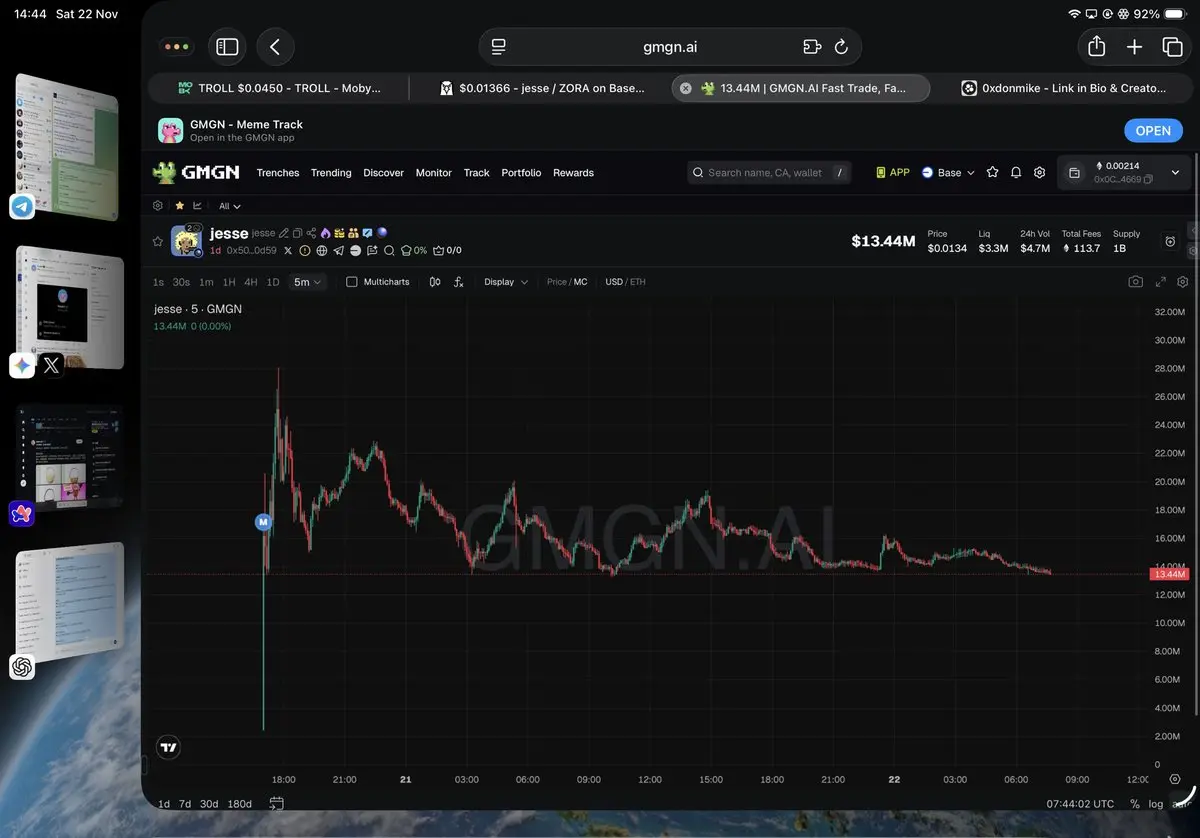The height and width of the screenshot is (838, 1200).
Task: Search jesse token with magnifier icon
Action: pyautogui.click(x=389, y=250)
